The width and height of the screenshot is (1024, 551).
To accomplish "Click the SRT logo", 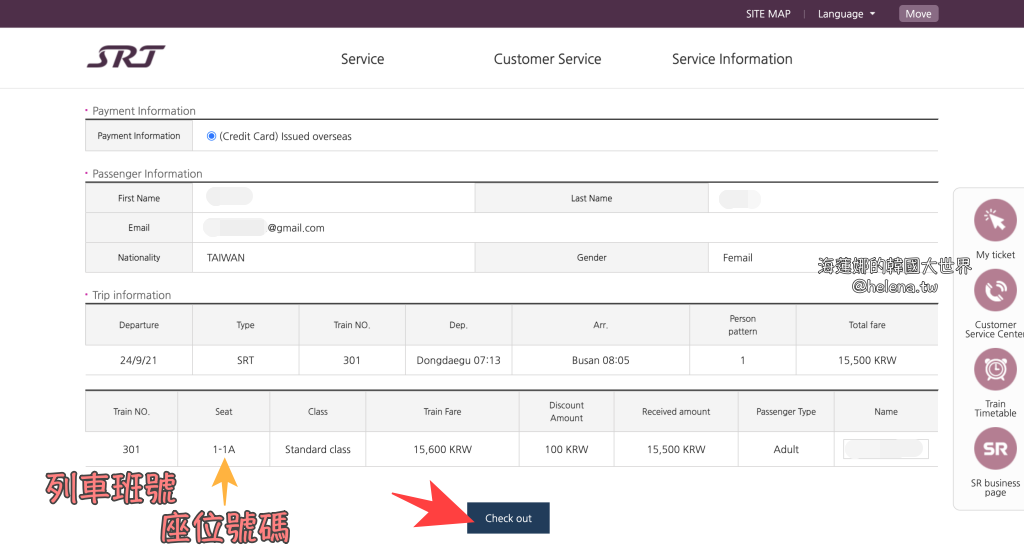I will (x=126, y=58).
